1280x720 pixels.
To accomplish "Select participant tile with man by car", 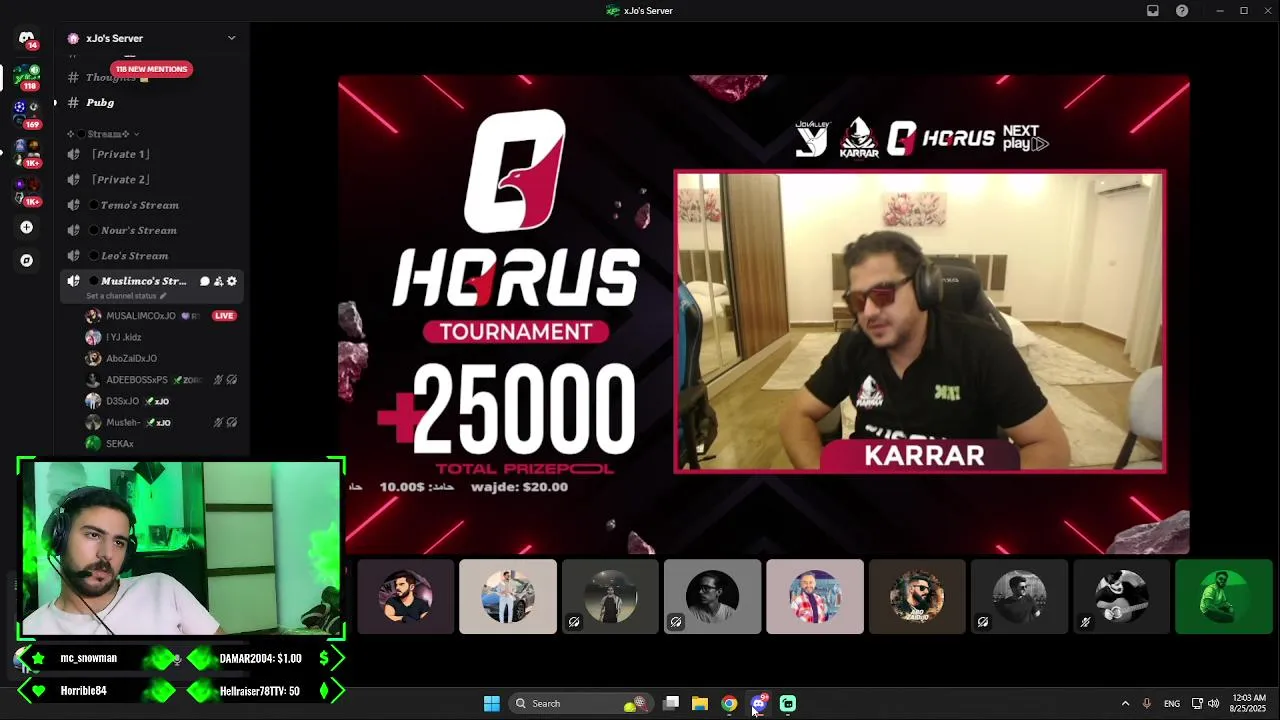I will pyautogui.click(x=508, y=597).
